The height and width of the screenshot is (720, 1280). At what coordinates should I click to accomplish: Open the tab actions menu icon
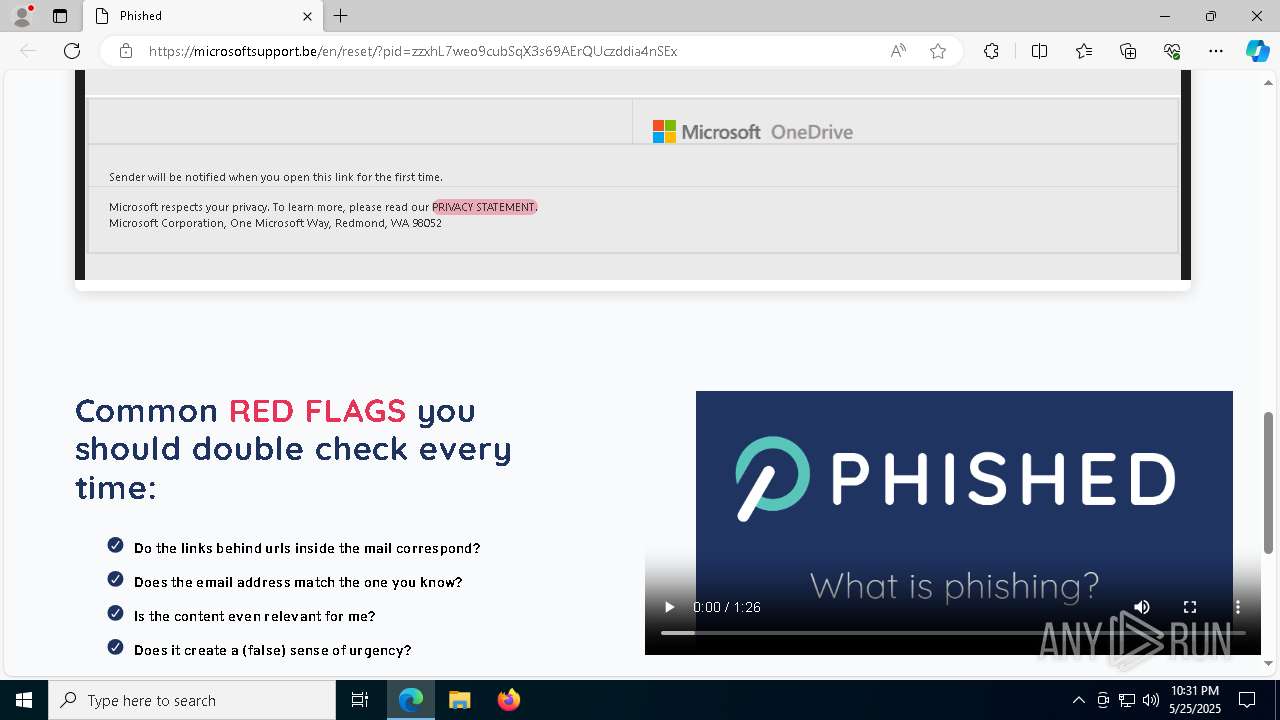[60, 16]
